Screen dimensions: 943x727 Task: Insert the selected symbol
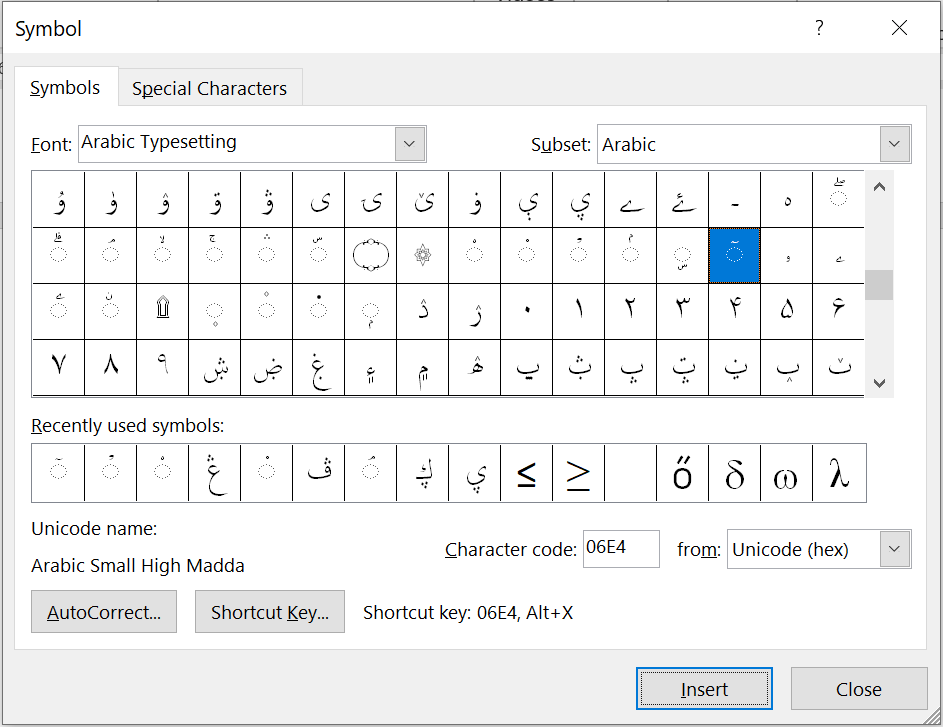[x=704, y=689]
